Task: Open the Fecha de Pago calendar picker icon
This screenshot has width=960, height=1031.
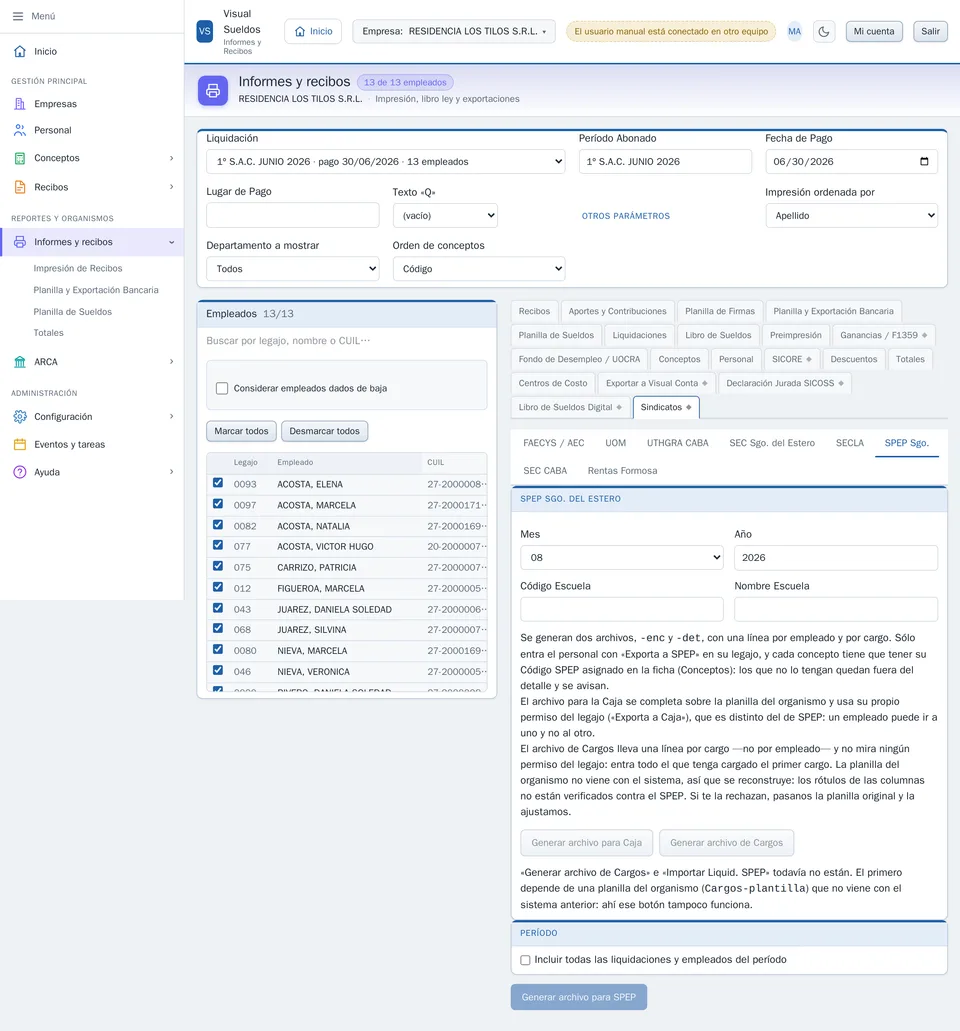Action: pyautogui.click(x=924, y=162)
